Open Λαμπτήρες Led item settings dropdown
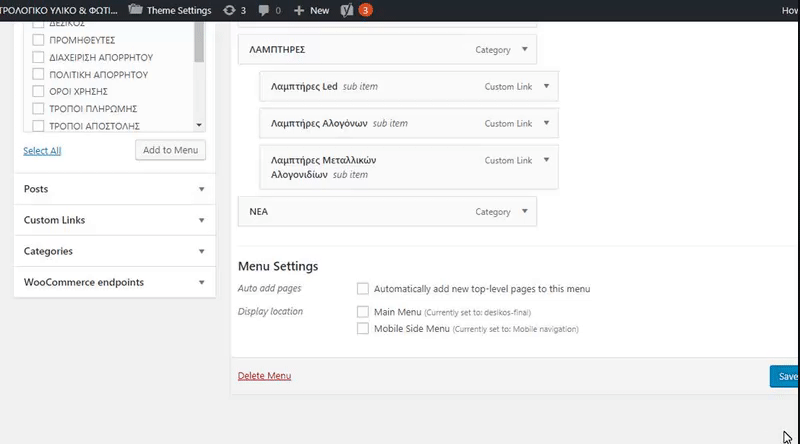Screen dimensions: 800x444 coord(546,86)
